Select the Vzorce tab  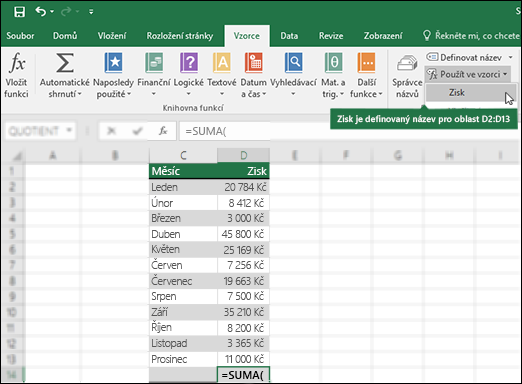pyautogui.click(x=247, y=36)
